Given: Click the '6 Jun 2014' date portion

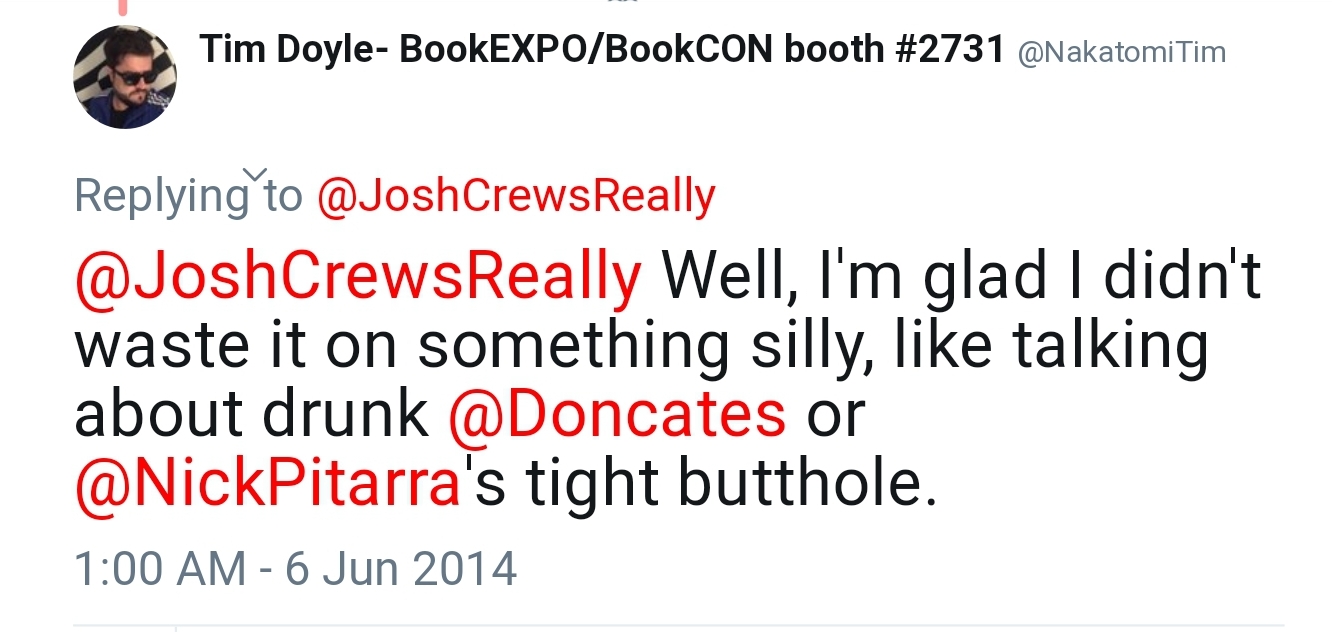Looking at the screenshot, I should click(401, 569).
